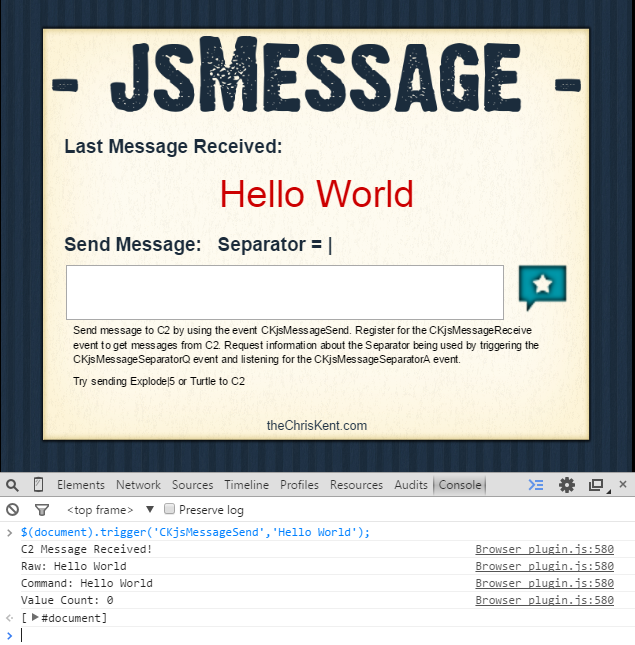
Task: Open DevTools settings gear icon
Action: click(567, 485)
